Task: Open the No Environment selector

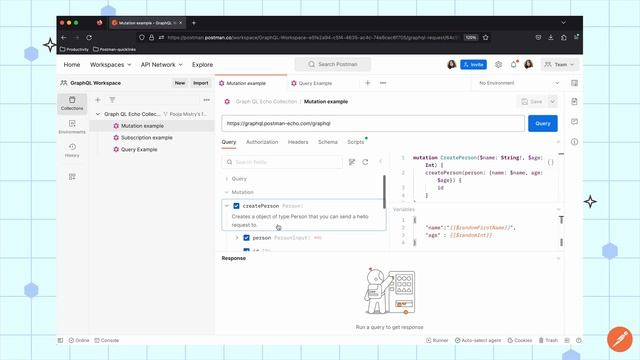Action: click(x=519, y=83)
